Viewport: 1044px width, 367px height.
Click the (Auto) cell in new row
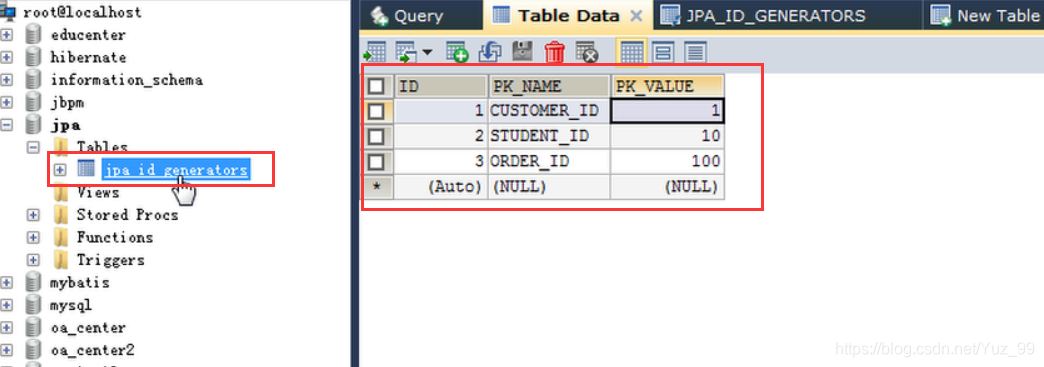pyautogui.click(x=441, y=187)
